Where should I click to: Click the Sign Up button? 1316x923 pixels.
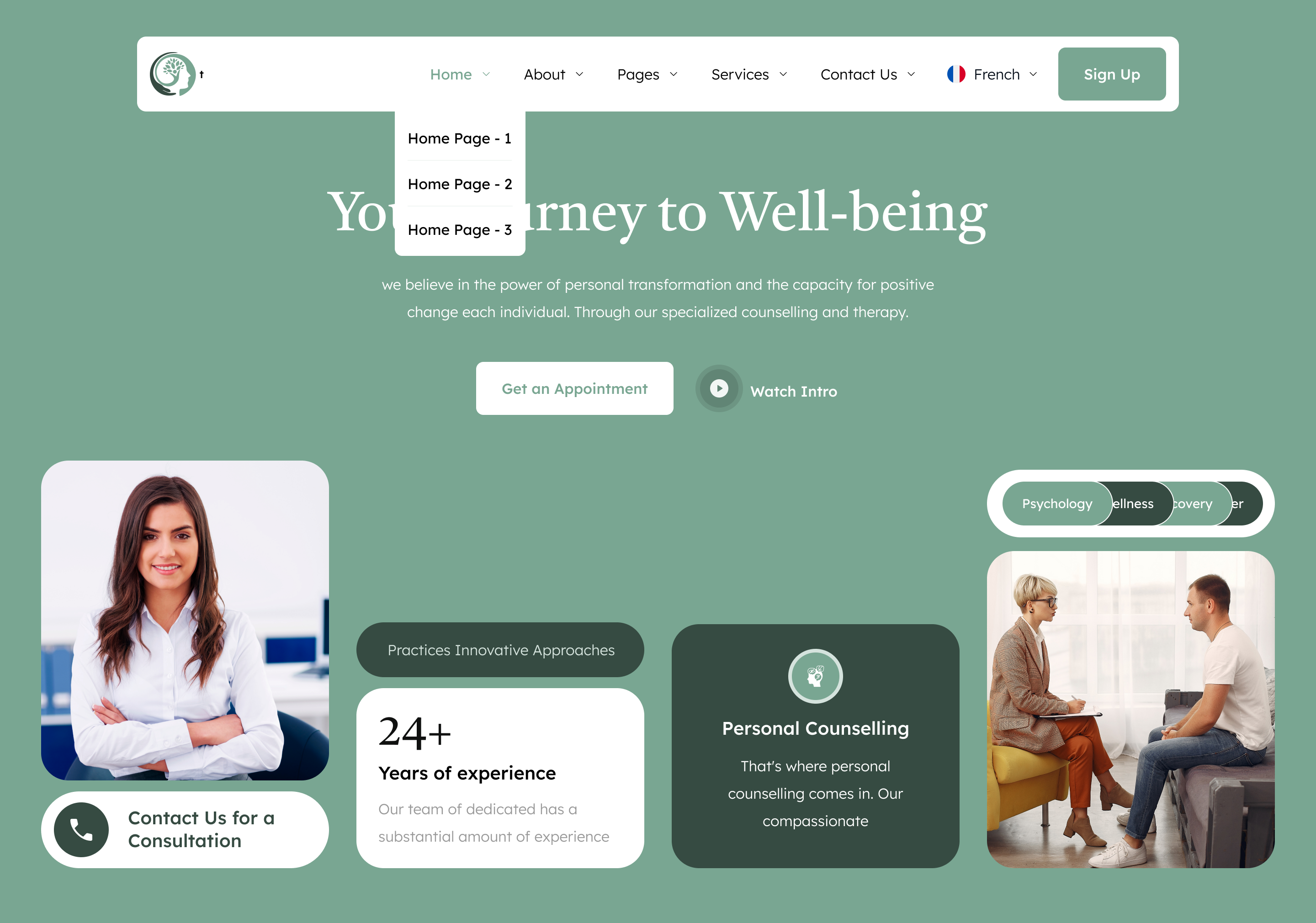point(1111,74)
